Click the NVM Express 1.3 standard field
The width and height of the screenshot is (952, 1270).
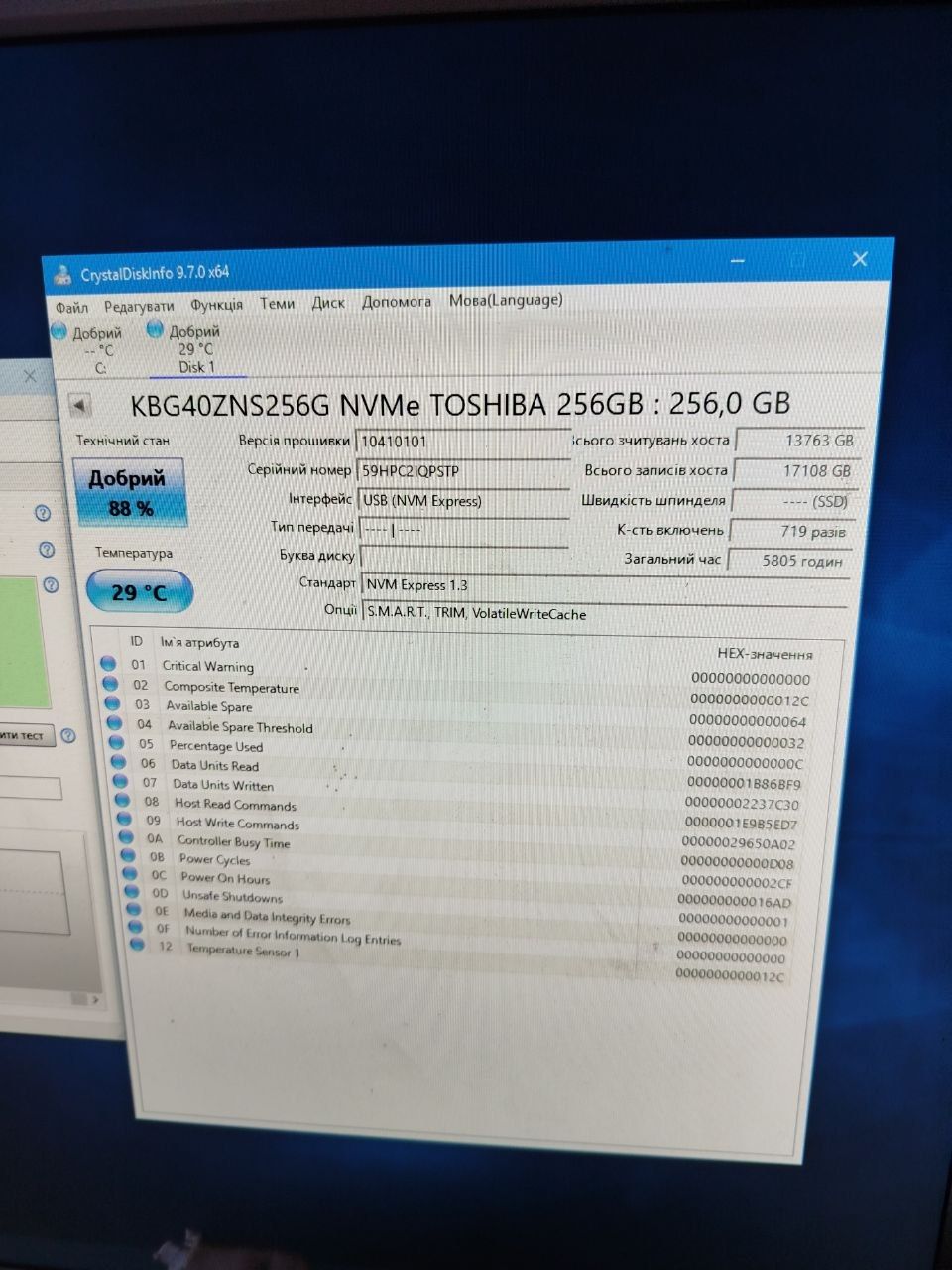605,586
